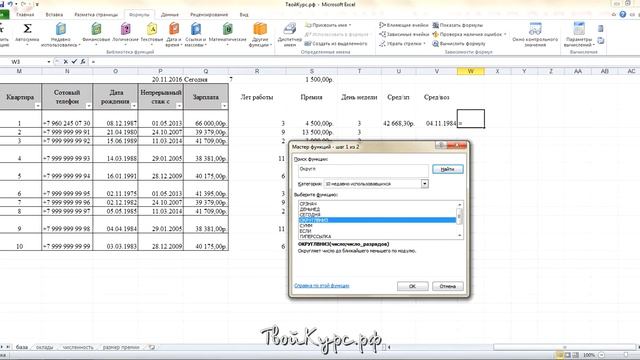This screenshot has height=360, width=640.
Task: Select column W header
Action: 471,71
